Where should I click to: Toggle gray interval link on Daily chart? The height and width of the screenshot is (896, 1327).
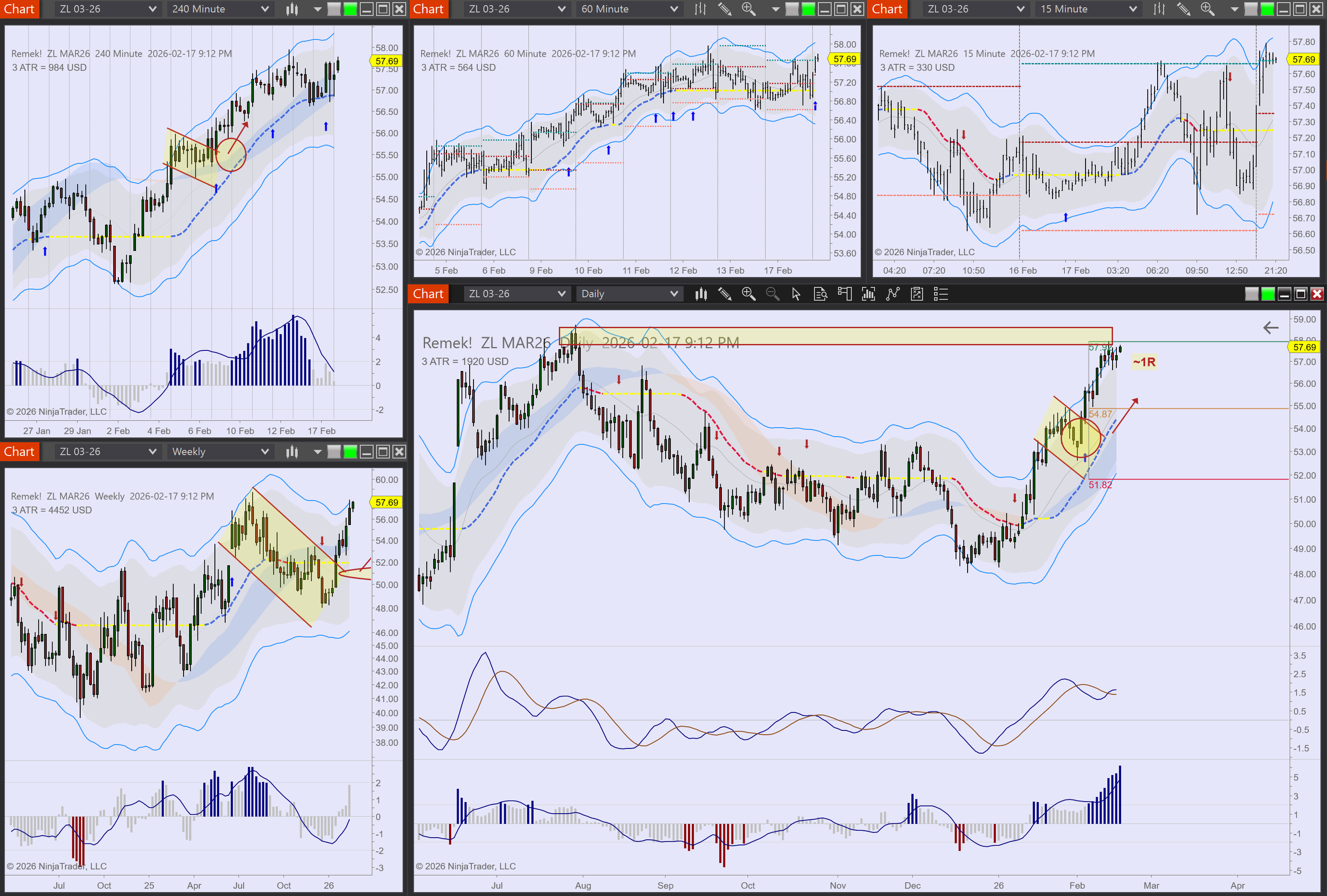[x=1251, y=294]
